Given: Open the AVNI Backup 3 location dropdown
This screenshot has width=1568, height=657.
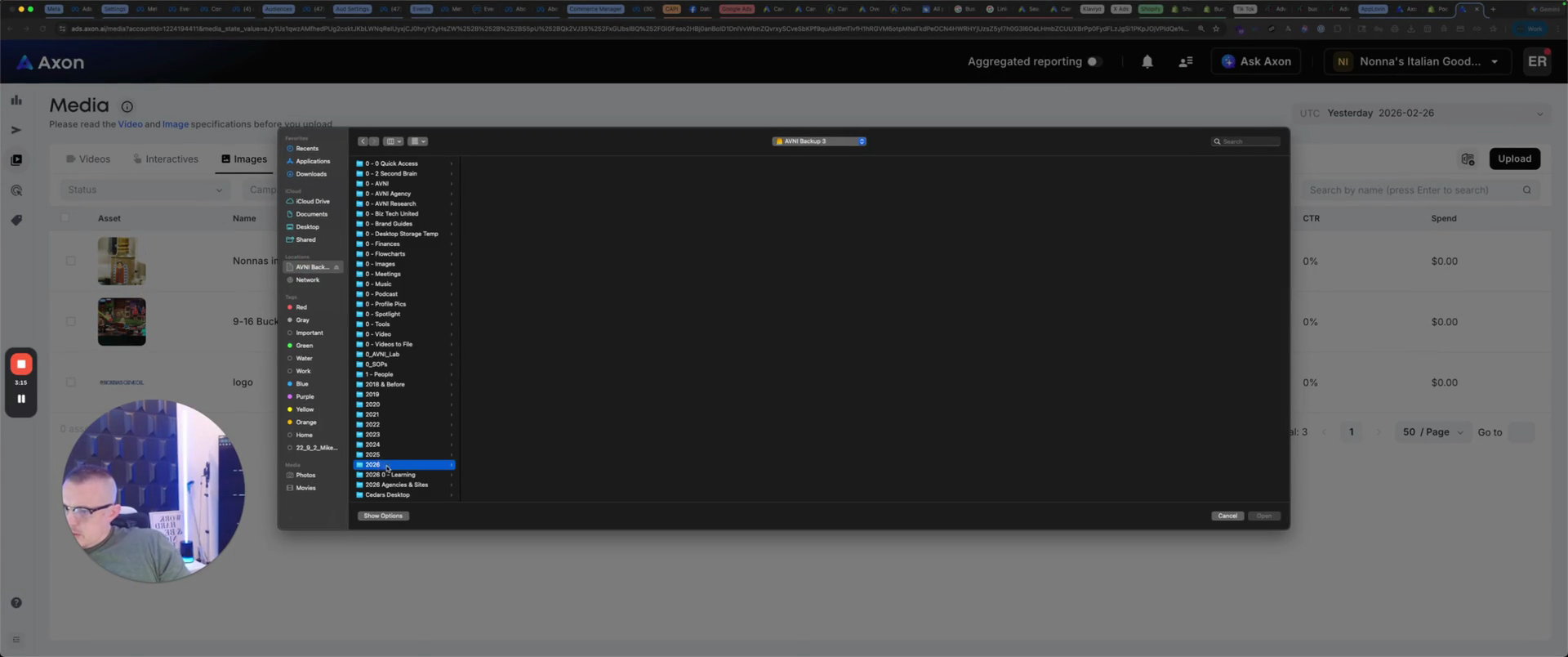Looking at the screenshot, I should pos(818,141).
